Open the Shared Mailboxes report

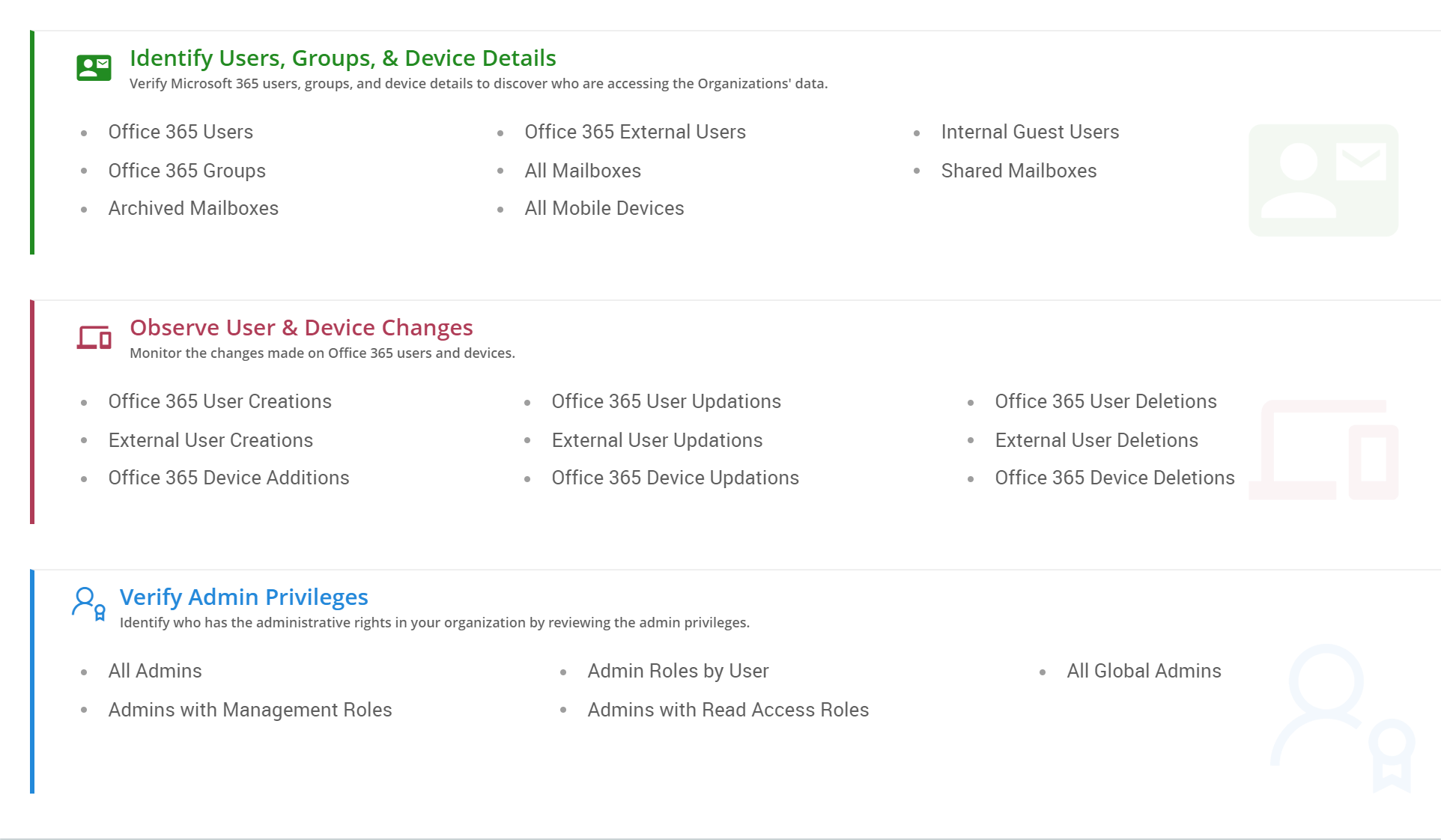[x=1019, y=171]
